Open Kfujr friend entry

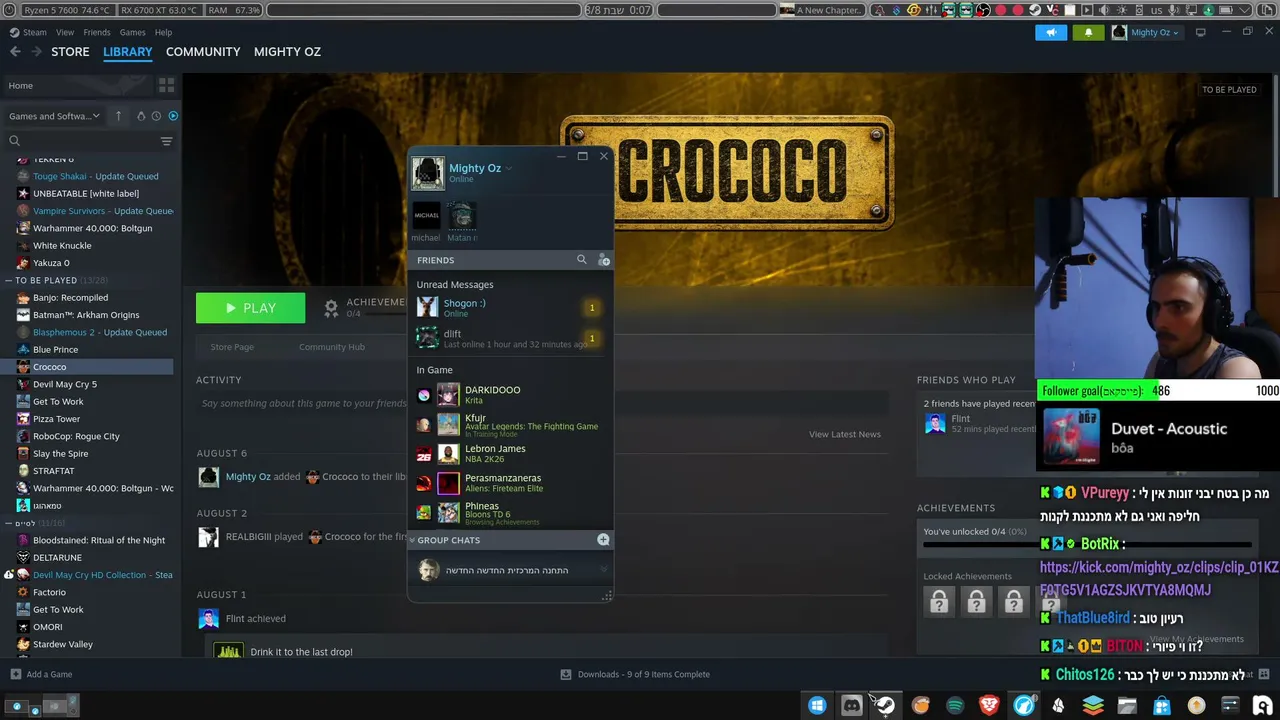pos(510,425)
